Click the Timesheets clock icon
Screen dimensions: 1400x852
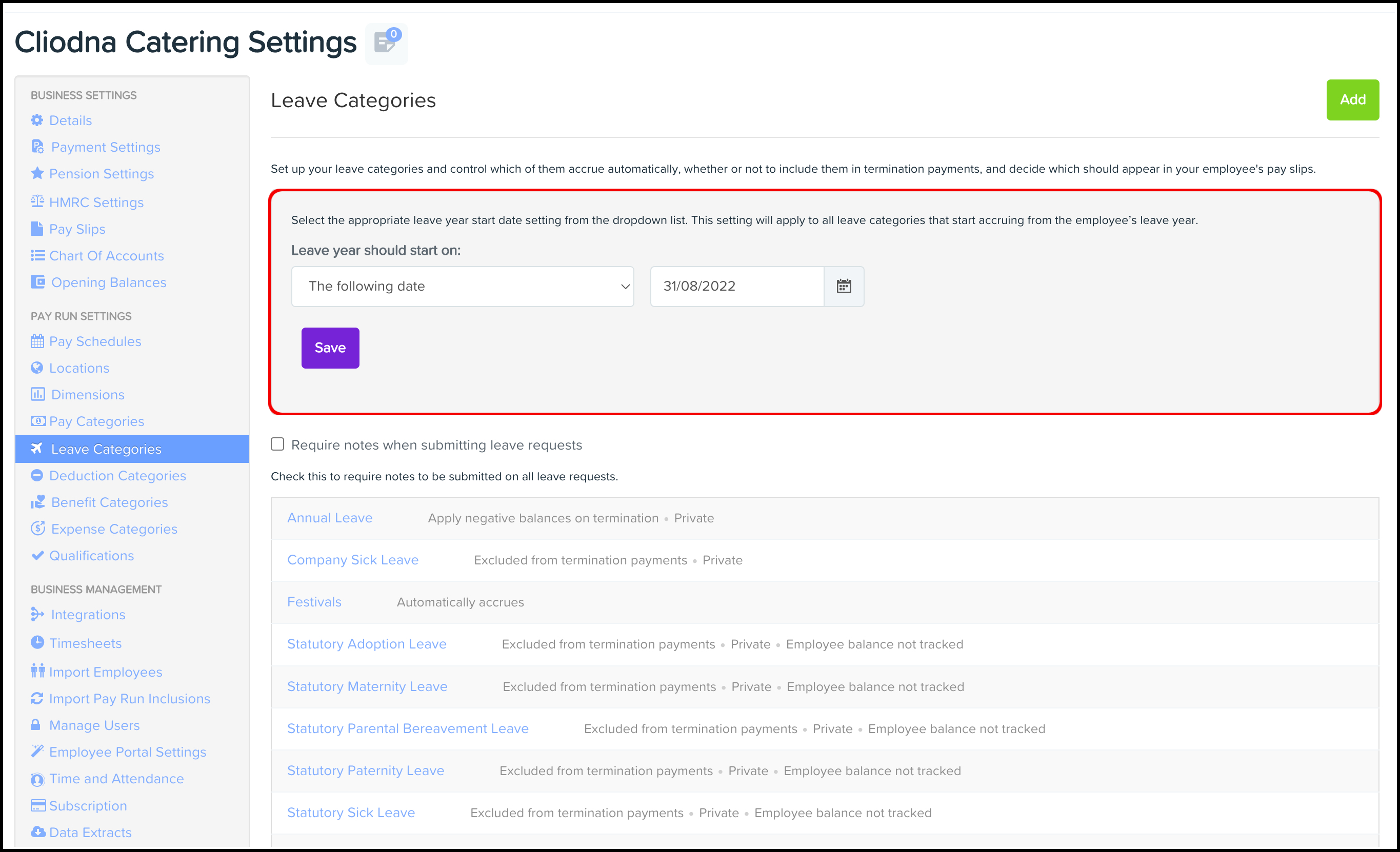pos(37,642)
